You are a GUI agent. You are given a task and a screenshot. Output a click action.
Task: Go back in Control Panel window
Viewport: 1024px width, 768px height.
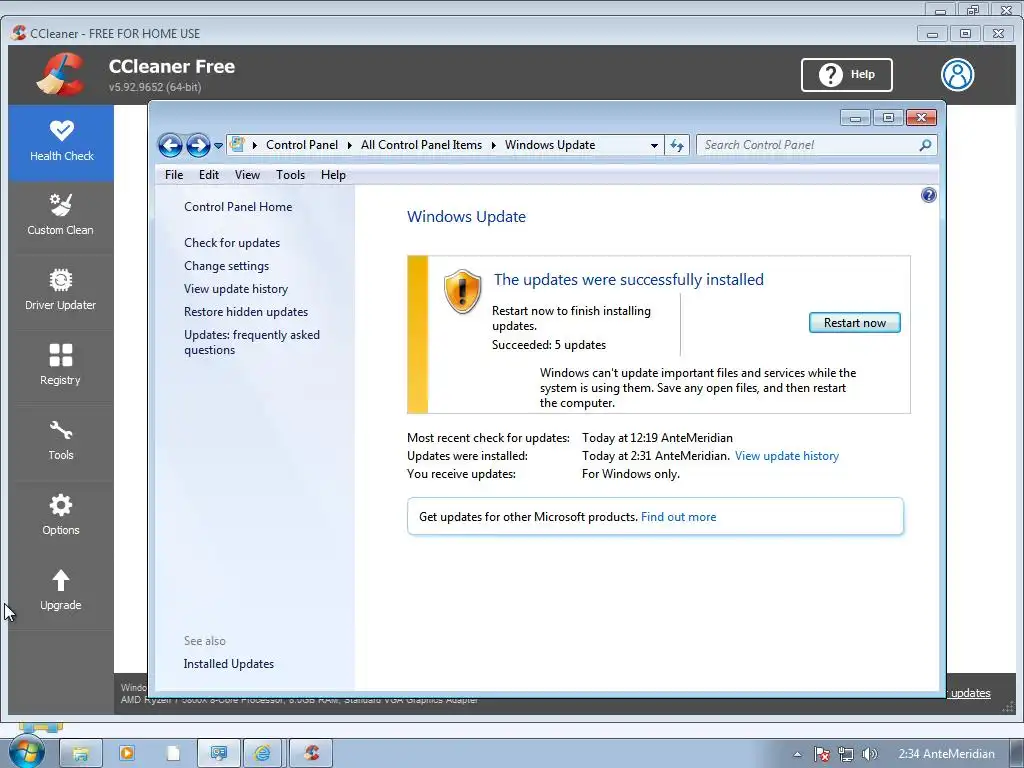tap(170, 145)
